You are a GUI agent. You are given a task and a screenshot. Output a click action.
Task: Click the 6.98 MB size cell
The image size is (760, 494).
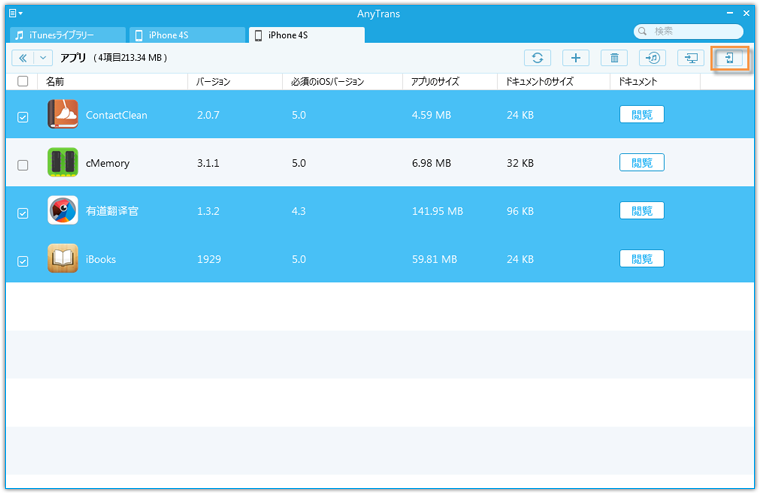431,163
